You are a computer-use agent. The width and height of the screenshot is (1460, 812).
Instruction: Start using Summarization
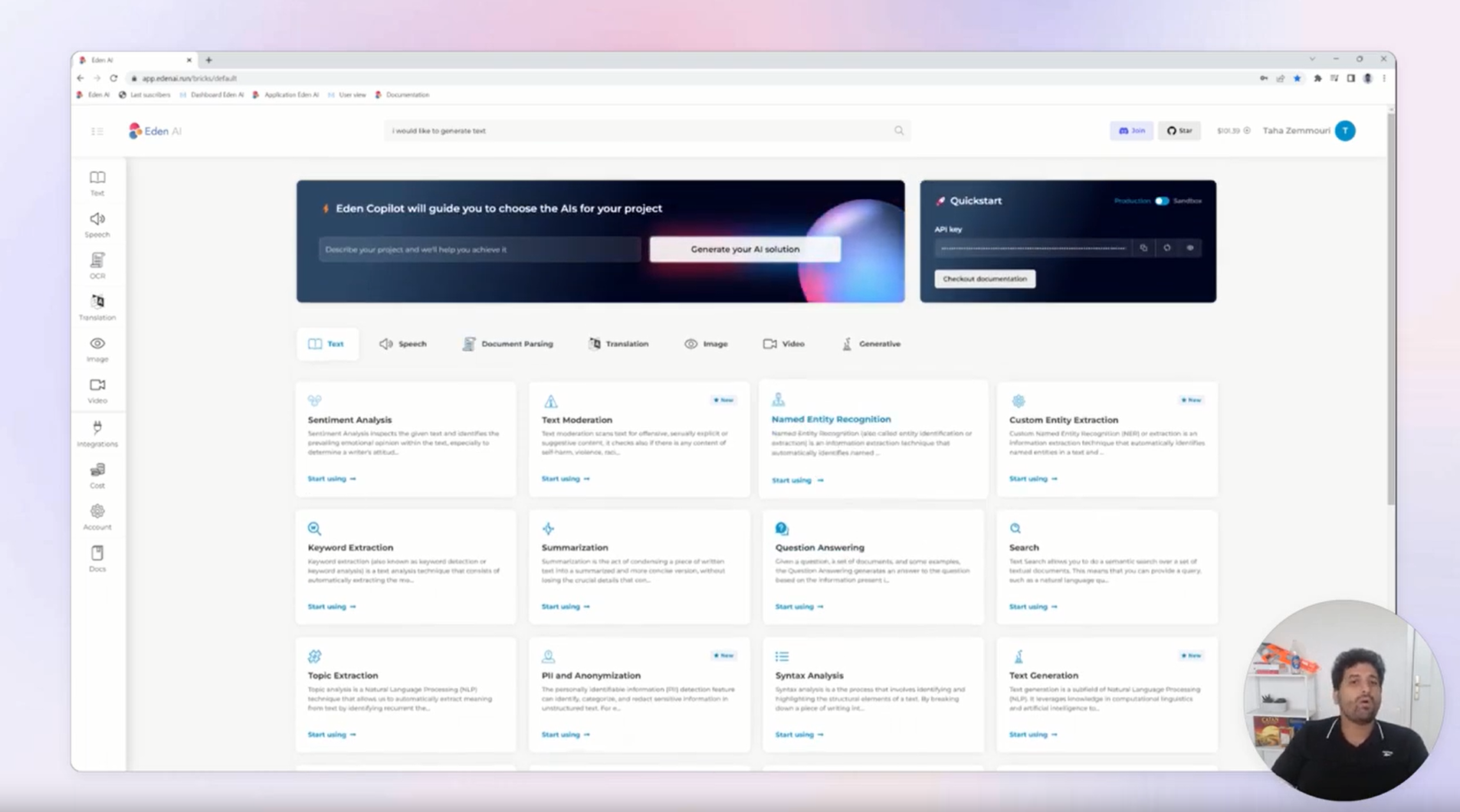(566, 607)
